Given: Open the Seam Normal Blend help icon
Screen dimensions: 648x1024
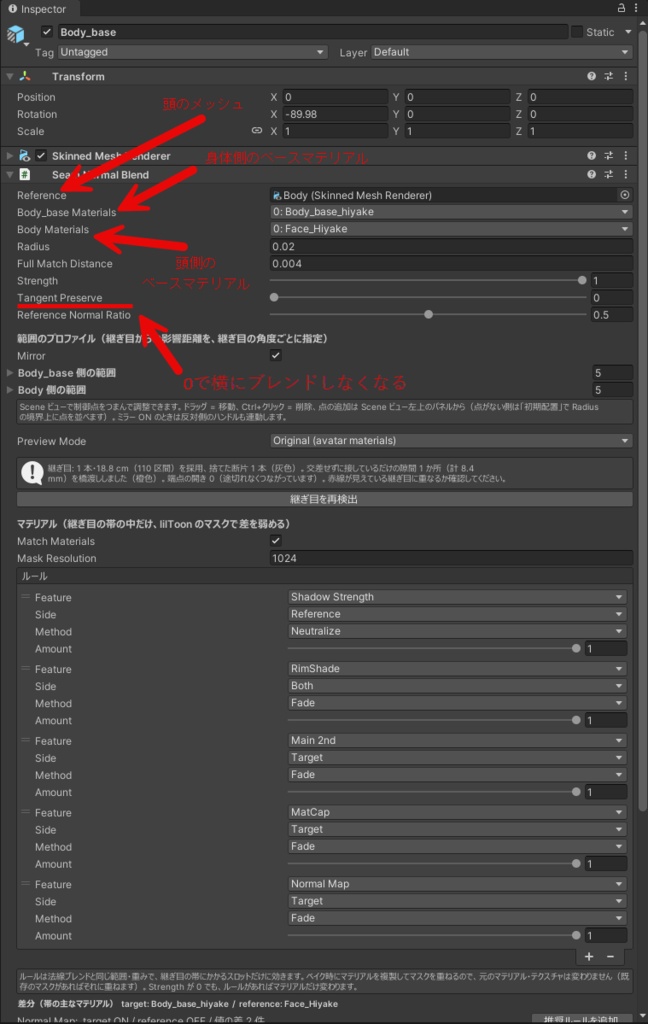Looking at the screenshot, I should pyautogui.click(x=591, y=174).
